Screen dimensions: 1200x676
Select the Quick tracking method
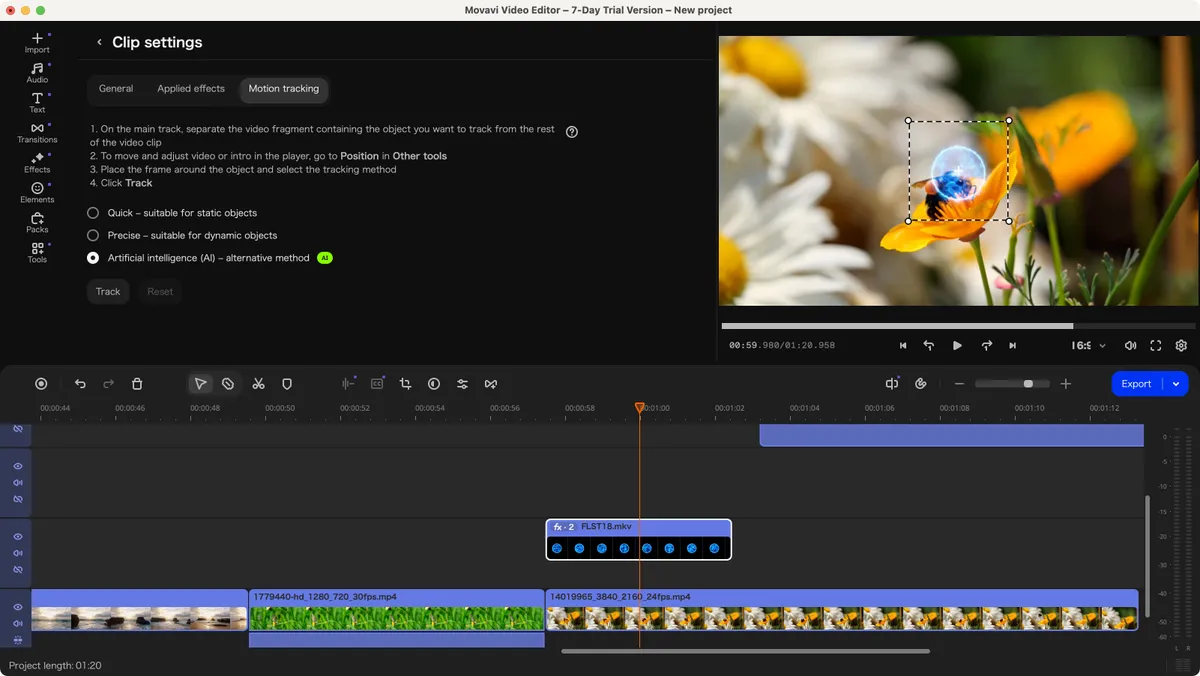(92, 212)
